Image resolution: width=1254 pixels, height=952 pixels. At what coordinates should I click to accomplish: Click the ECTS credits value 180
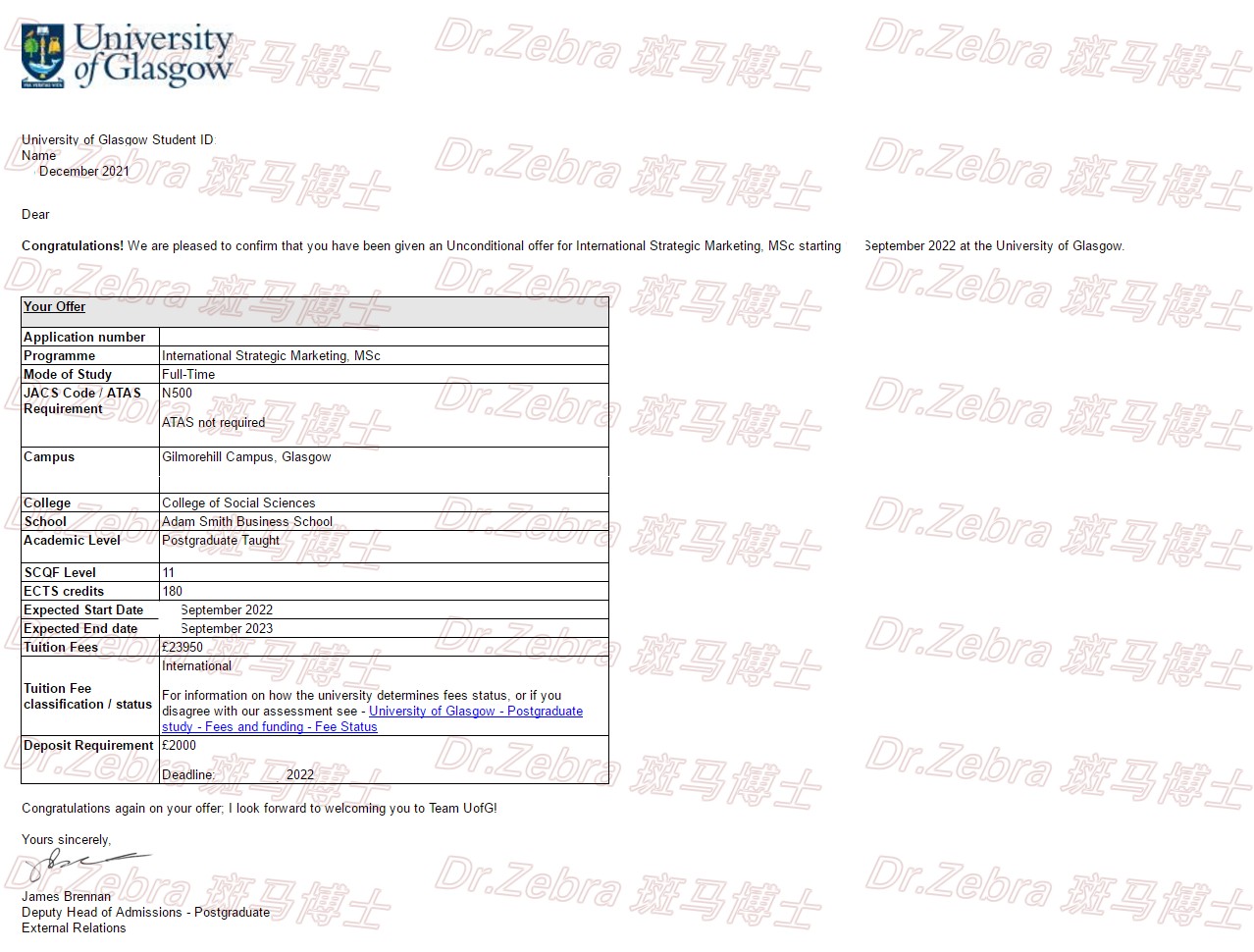173,592
